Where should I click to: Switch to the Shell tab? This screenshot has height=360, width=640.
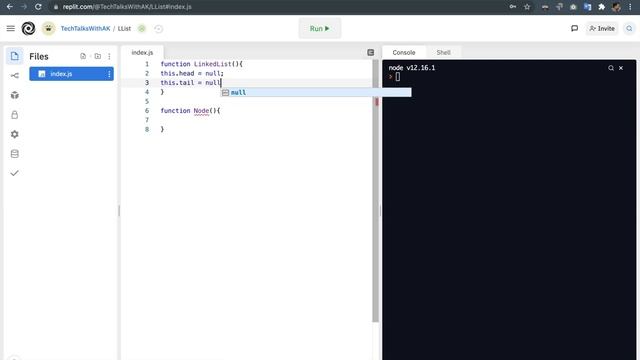443,52
